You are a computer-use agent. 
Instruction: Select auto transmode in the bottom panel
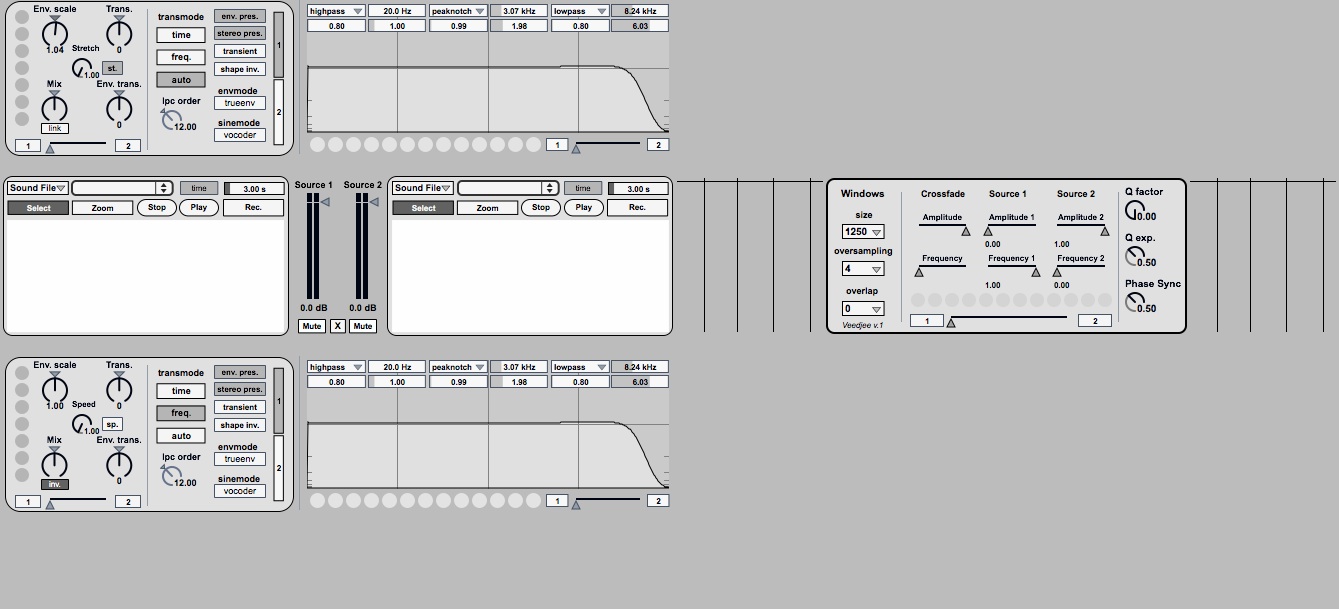pos(181,436)
